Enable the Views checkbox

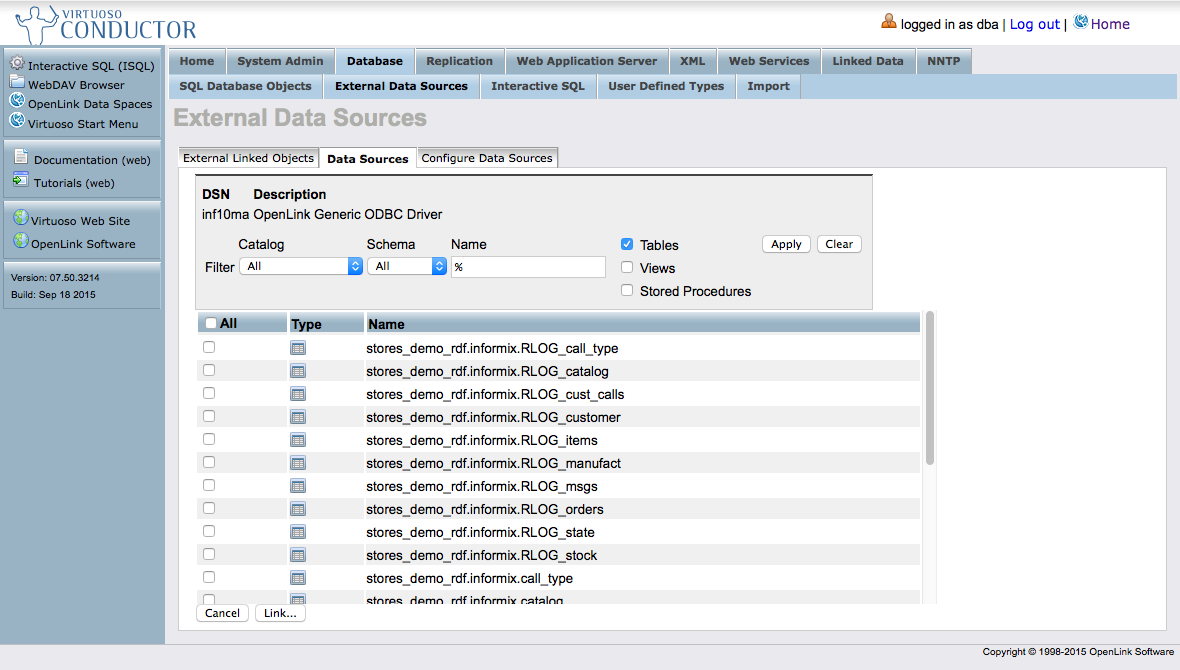coord(627,267)
